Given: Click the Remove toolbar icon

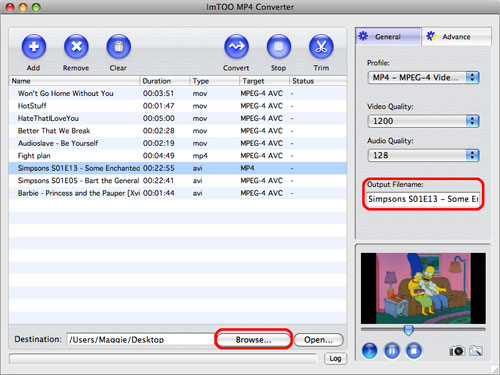Looking at the screenshot, I should tap(76, 46).
